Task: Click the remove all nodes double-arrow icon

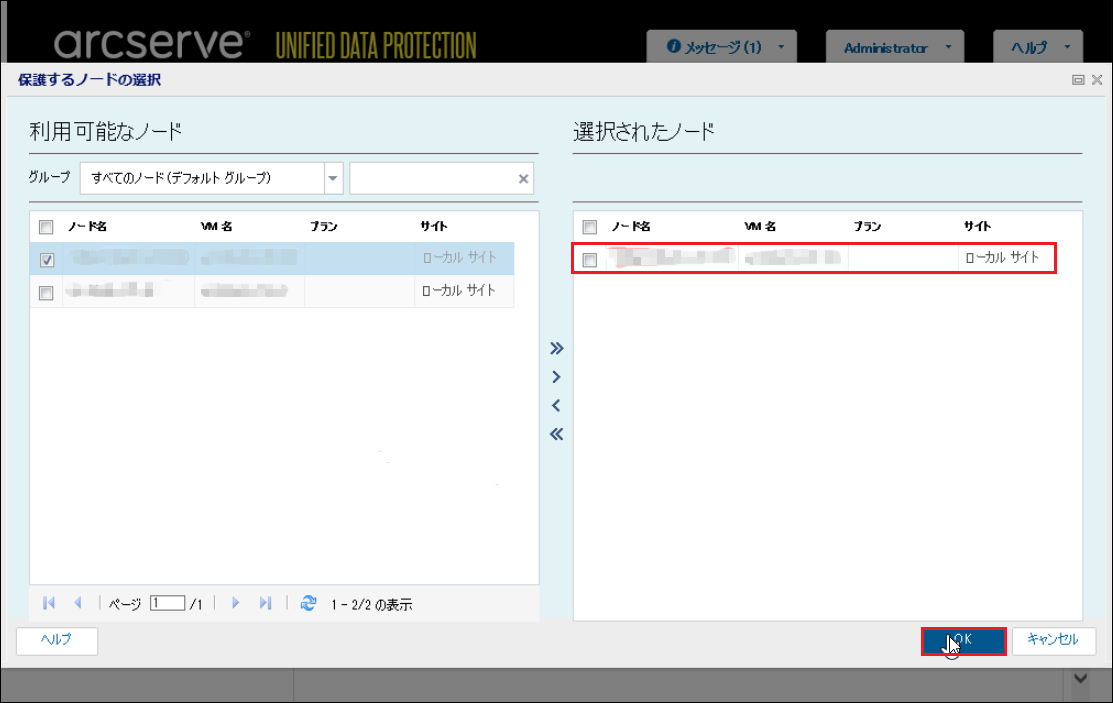Action: pyautogui.click(x=557, y=434)
